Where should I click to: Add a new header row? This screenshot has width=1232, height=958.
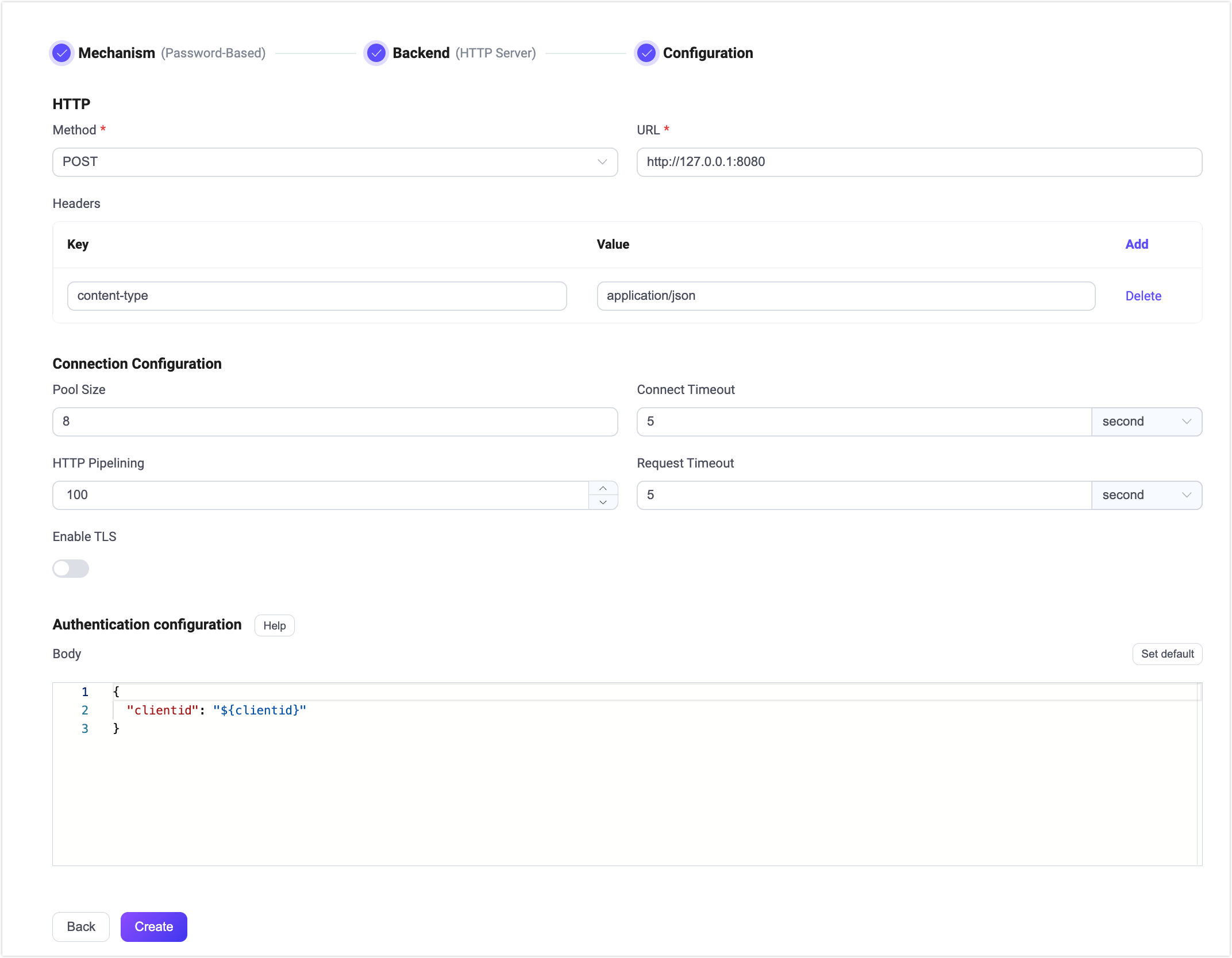point(1137,244)
